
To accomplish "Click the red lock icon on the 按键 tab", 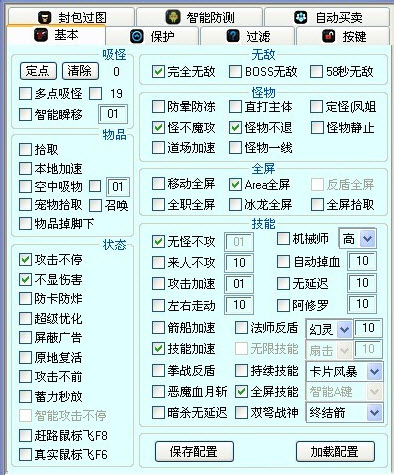I will pos(329,36).
